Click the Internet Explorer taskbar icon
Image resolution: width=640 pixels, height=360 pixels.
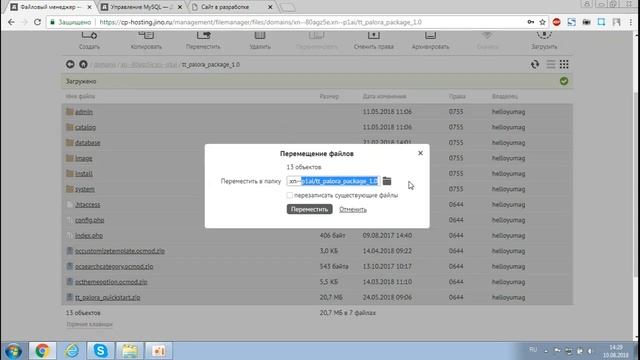click(72, 351)
